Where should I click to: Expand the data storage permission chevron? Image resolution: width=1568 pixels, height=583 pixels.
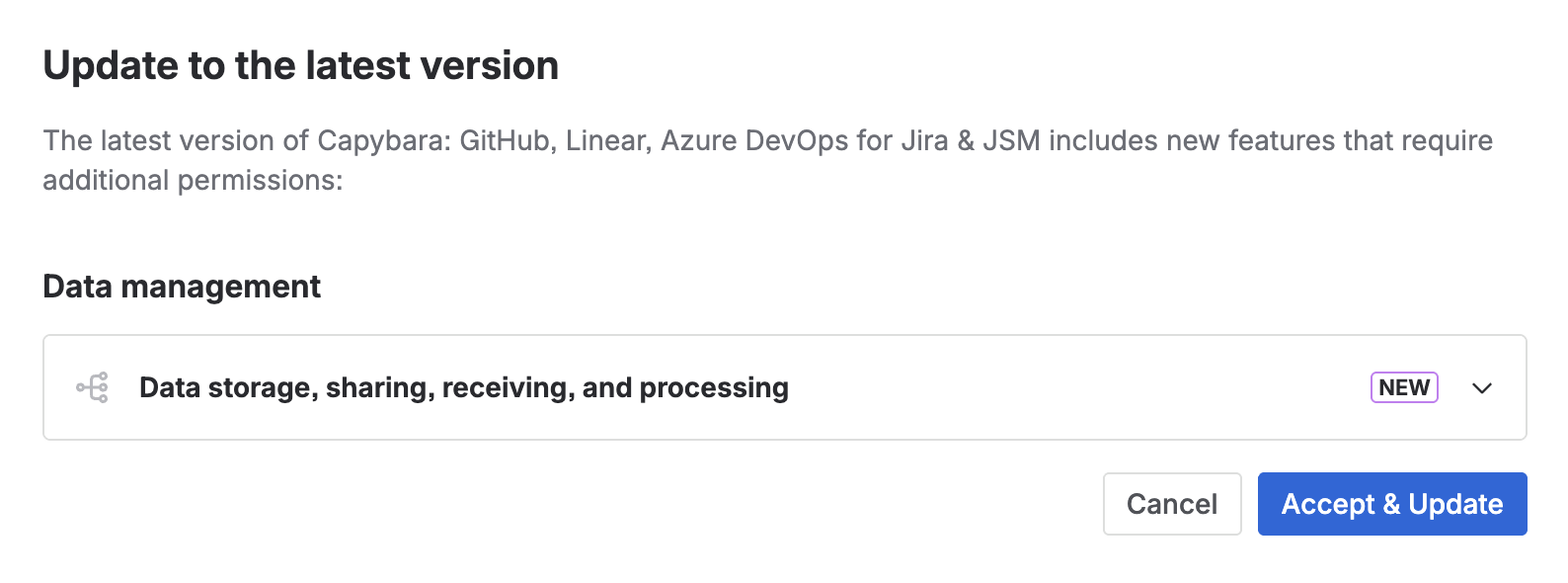1481,388
